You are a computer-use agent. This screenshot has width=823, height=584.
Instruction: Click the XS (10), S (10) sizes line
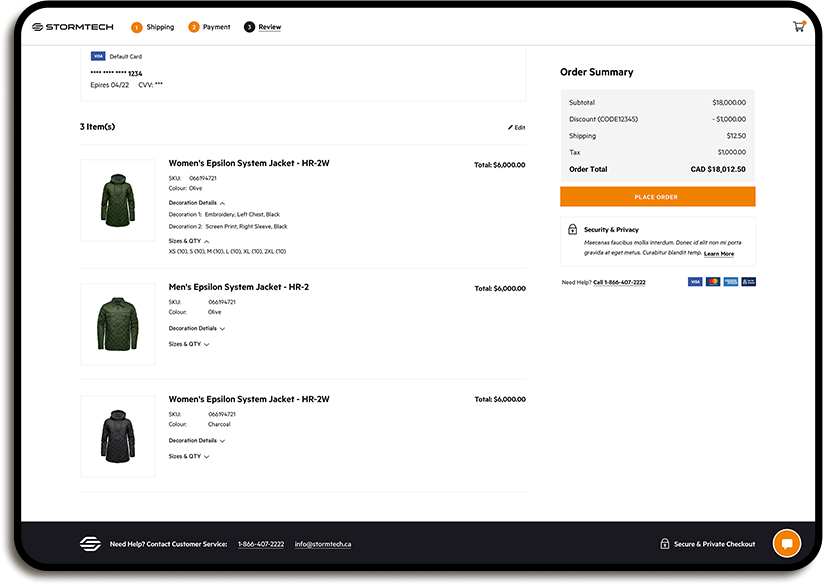click(227, 251)
